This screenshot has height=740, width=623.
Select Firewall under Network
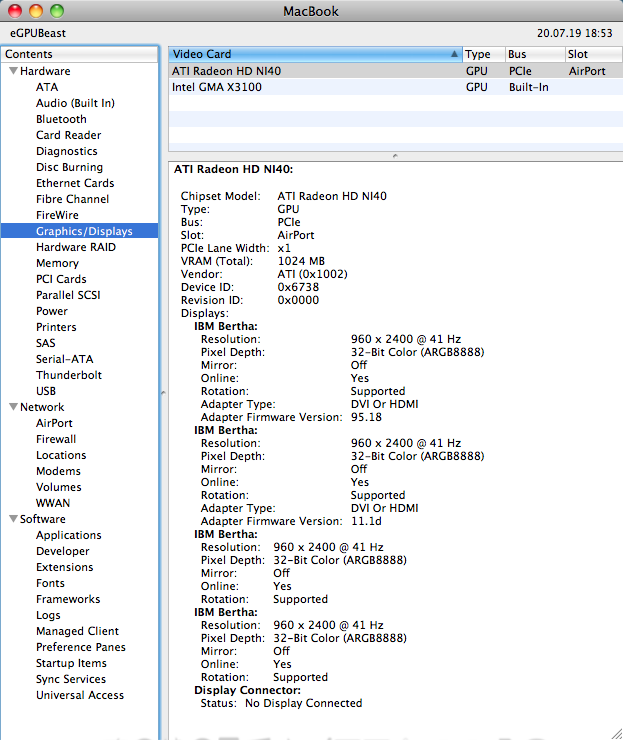pyautogui.click(x=56, y=439)
